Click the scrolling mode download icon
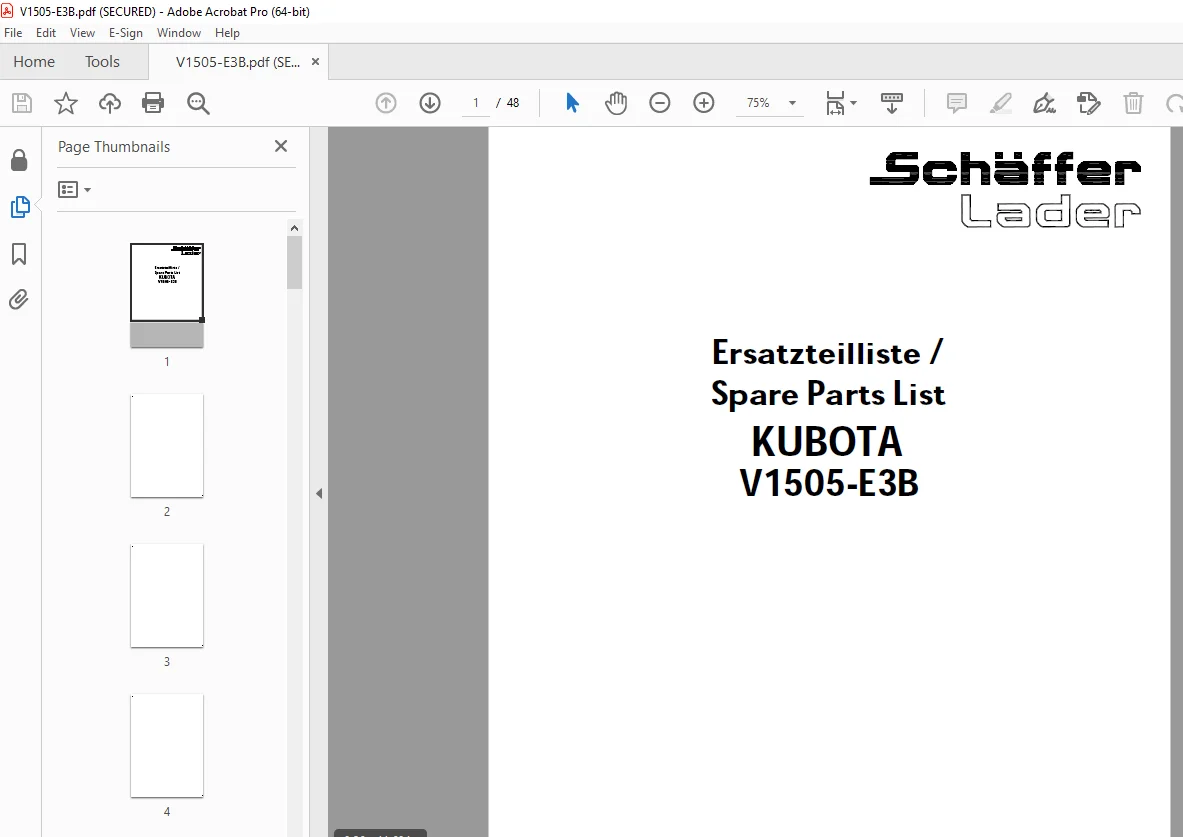This screenshot has height=837, width=1183. tap(892, 103)
